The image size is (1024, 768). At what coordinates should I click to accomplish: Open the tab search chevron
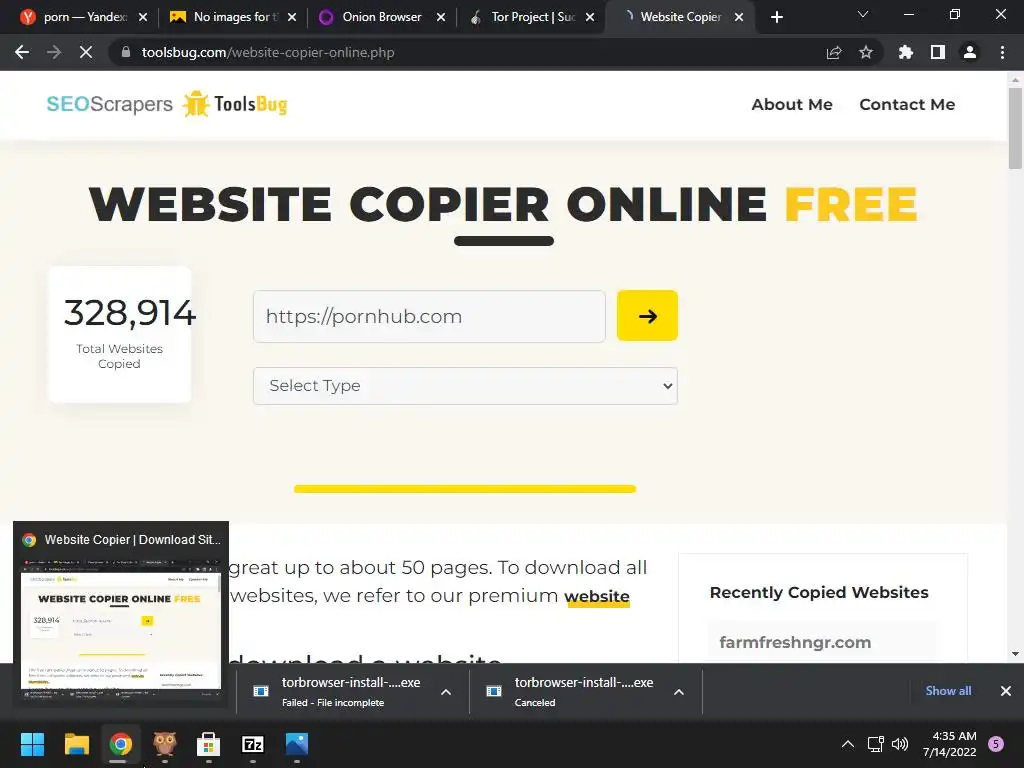(863, 14)
